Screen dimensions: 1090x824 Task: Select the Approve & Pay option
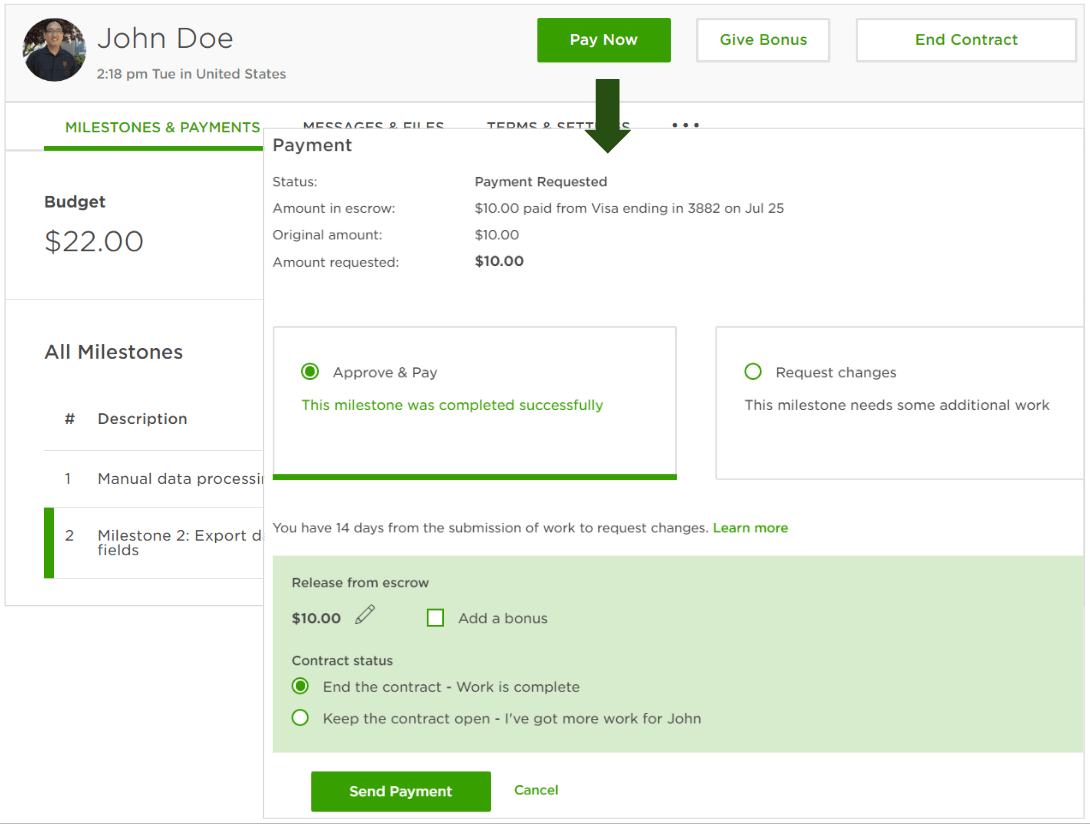coord(309,371)
